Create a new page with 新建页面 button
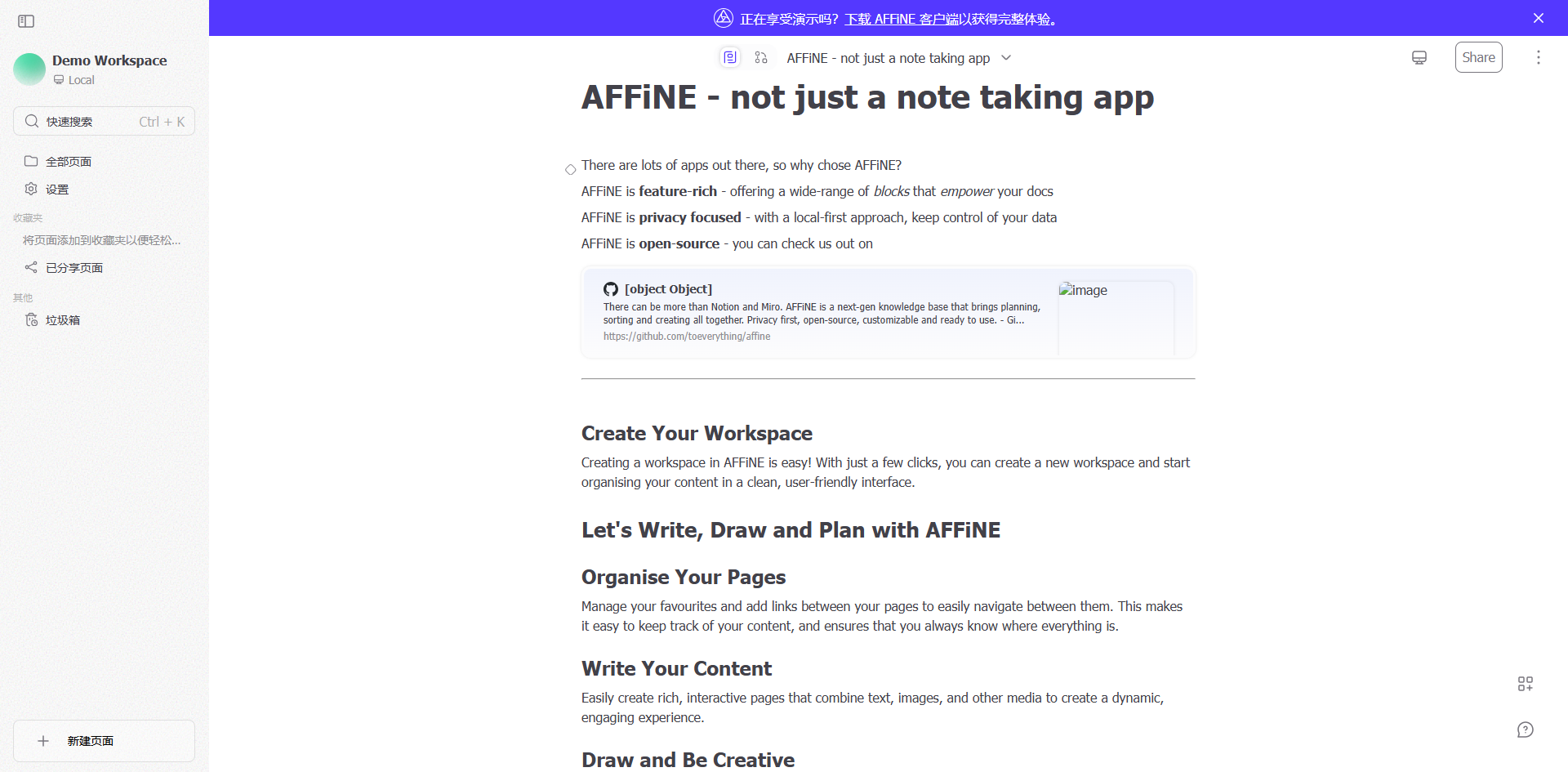The height and width of the screenshot is (772, 1568). pyautogui.click(x=104, y=741)
